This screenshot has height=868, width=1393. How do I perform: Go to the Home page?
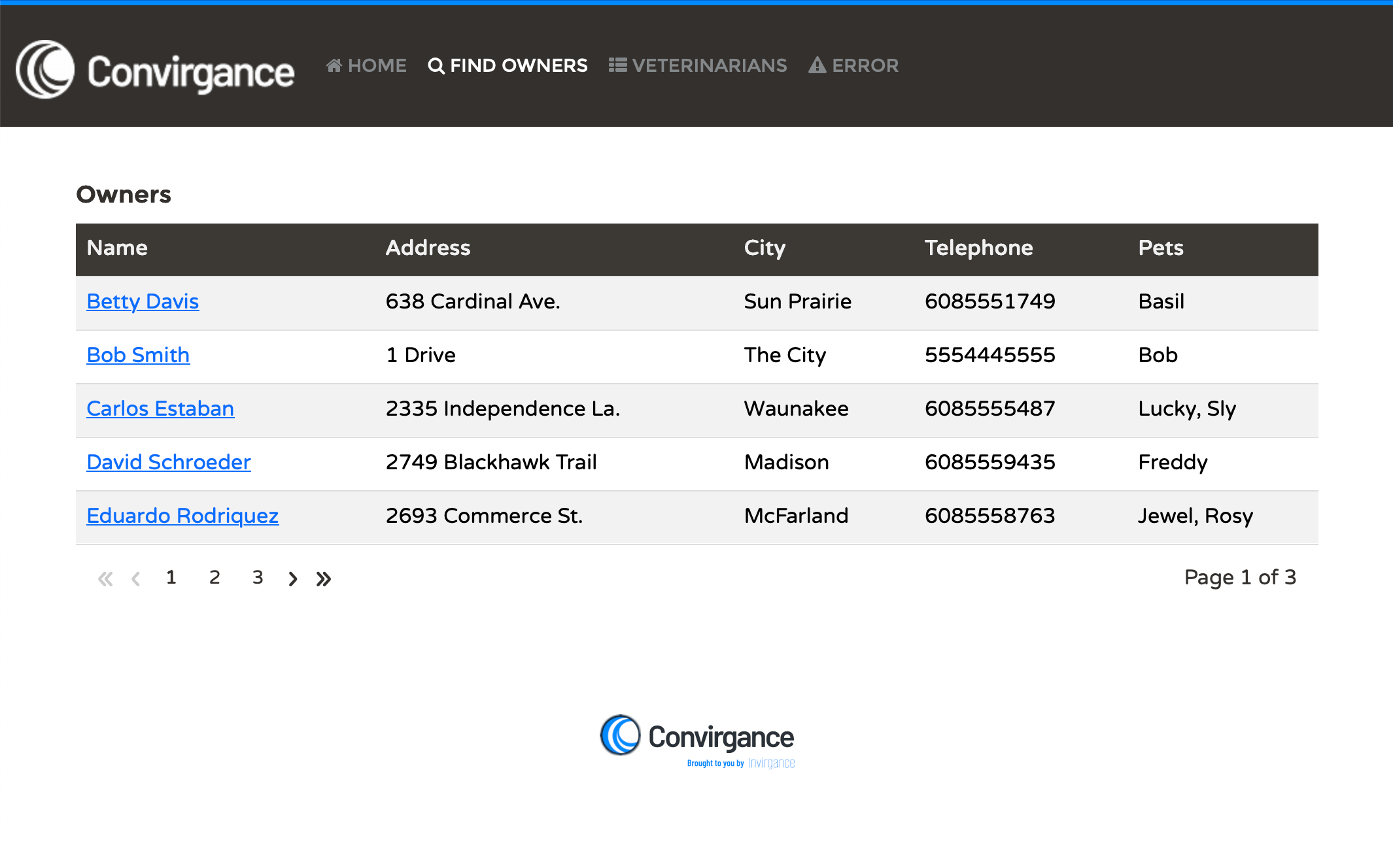(x=366, y=65)
